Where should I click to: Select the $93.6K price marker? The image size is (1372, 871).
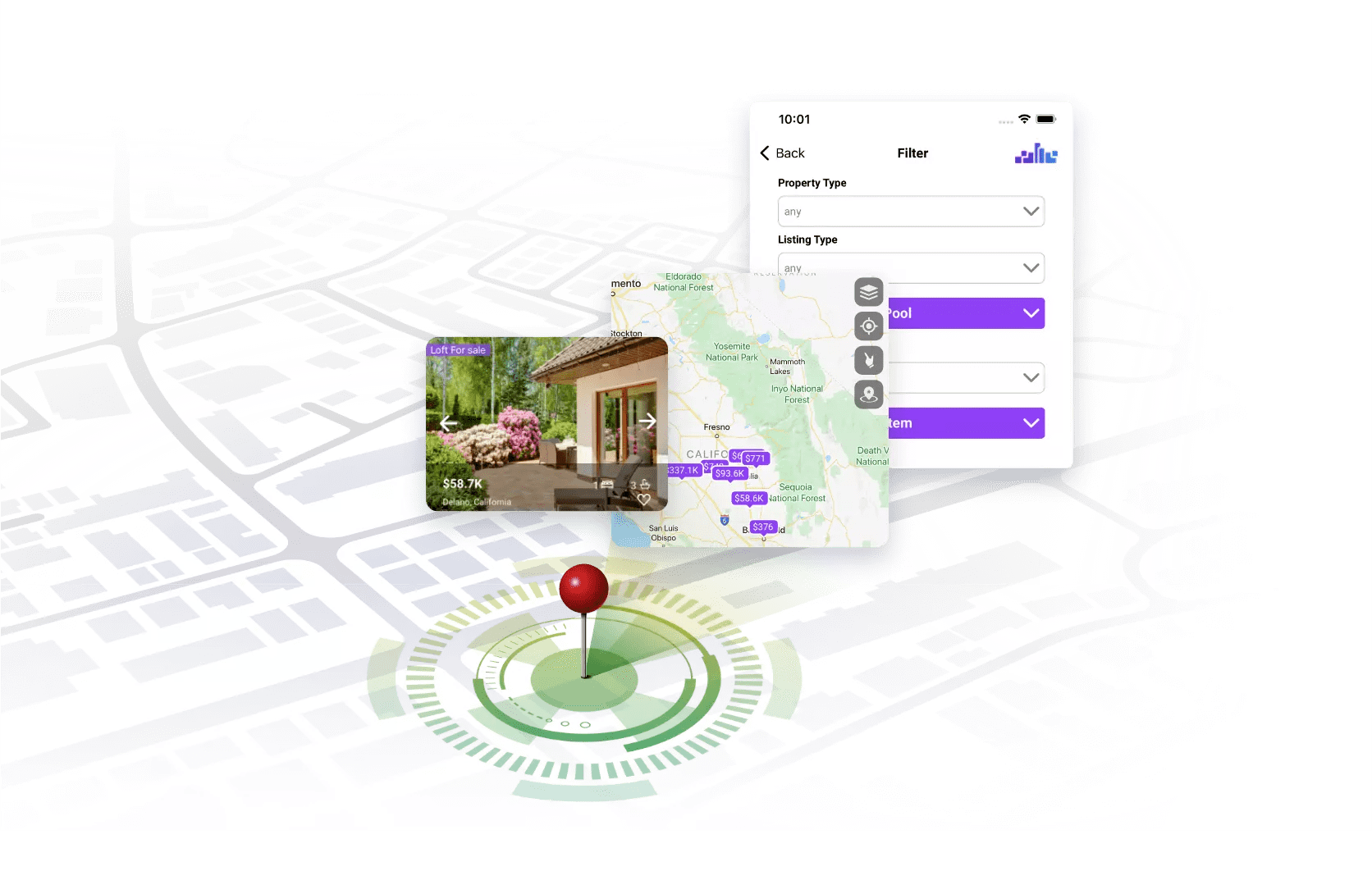729,473
